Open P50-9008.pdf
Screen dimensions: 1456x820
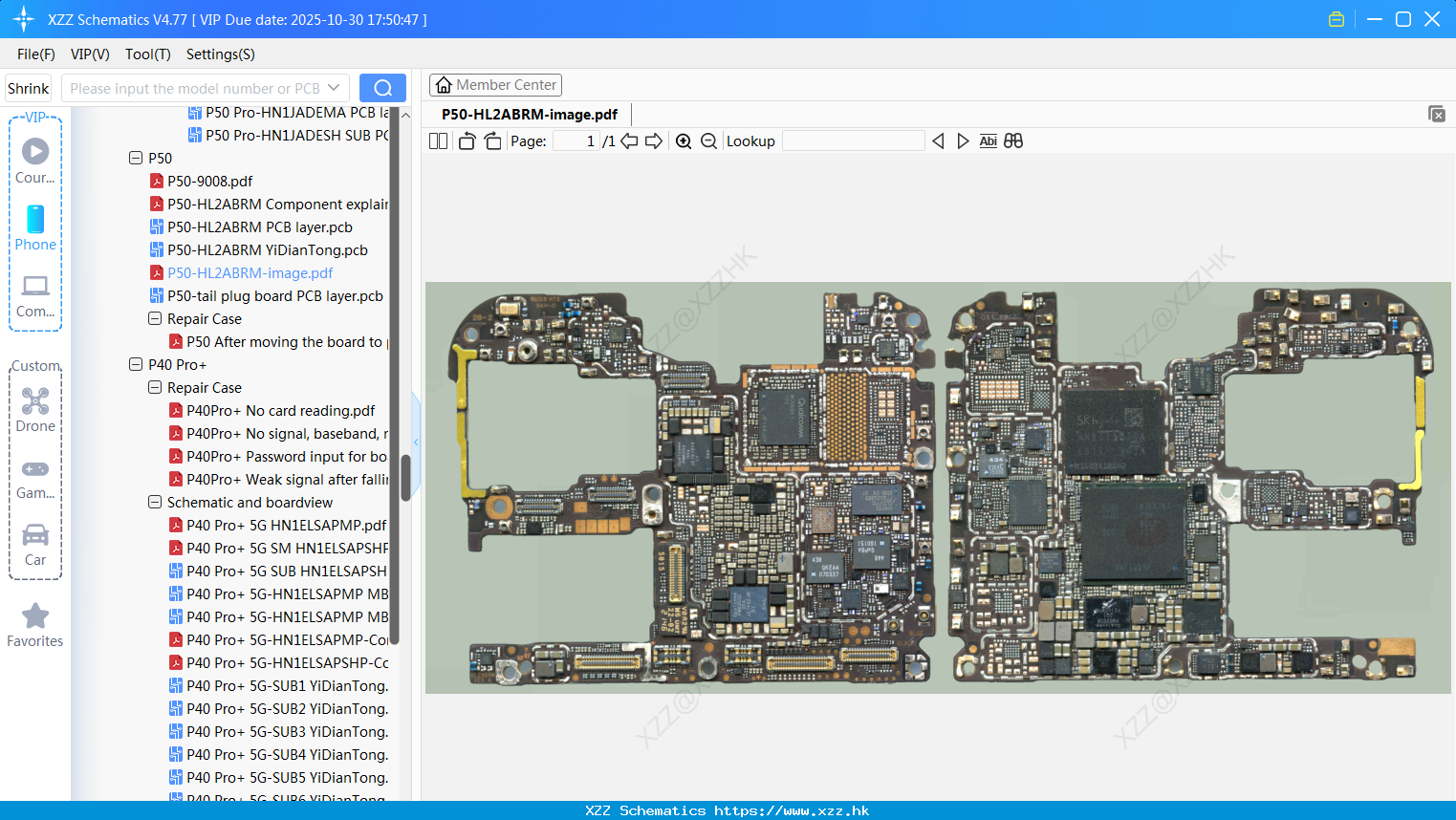point(210,181)
